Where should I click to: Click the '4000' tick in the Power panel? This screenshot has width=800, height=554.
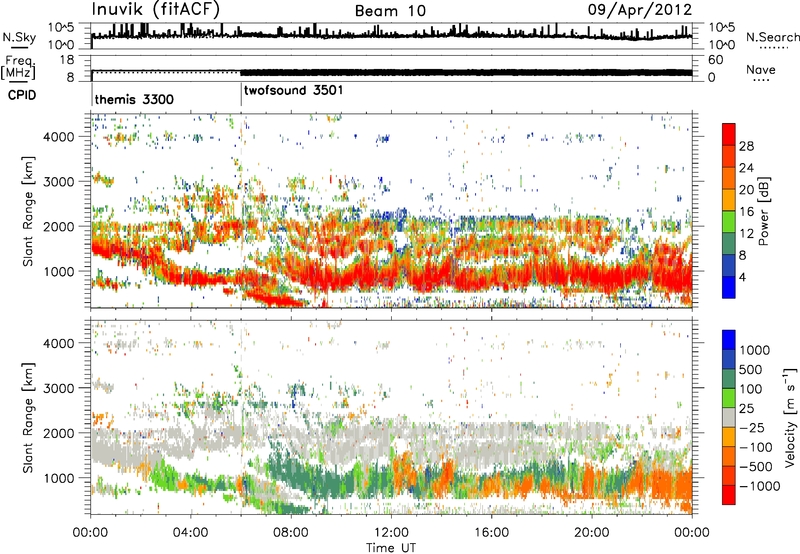[59, 137]
